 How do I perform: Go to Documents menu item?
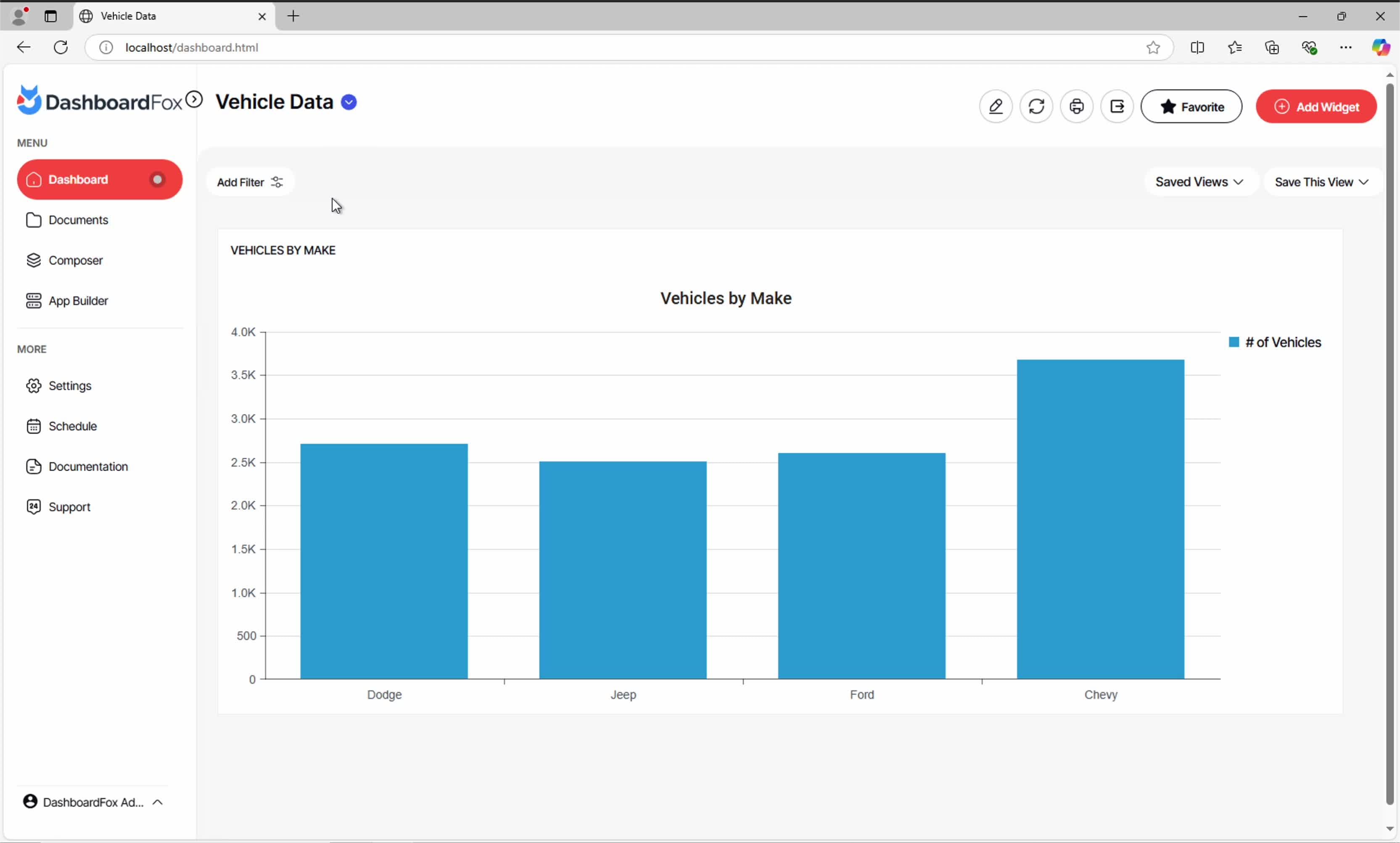[x=78, y=220]
